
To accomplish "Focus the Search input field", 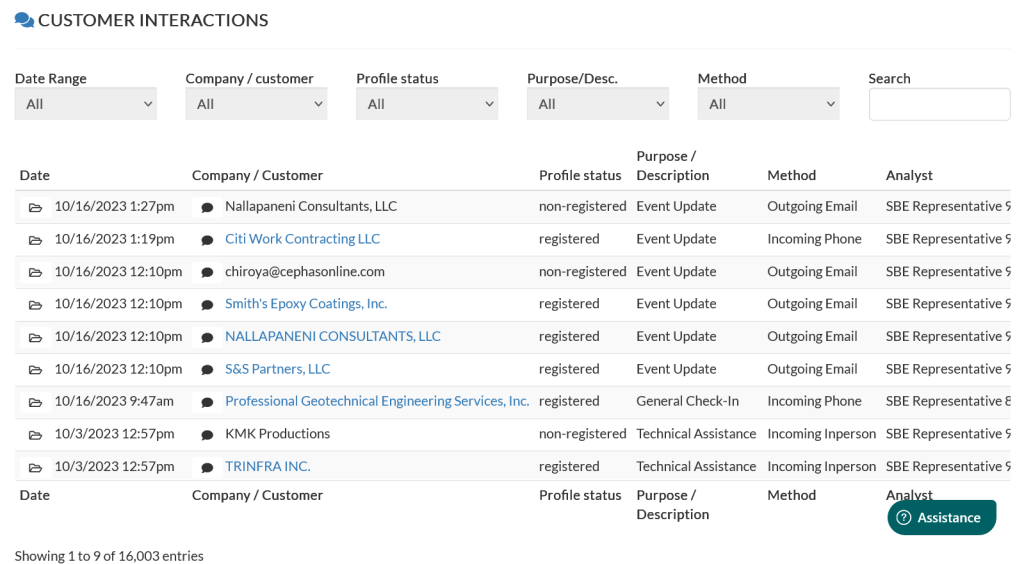I will click(939, 104).
